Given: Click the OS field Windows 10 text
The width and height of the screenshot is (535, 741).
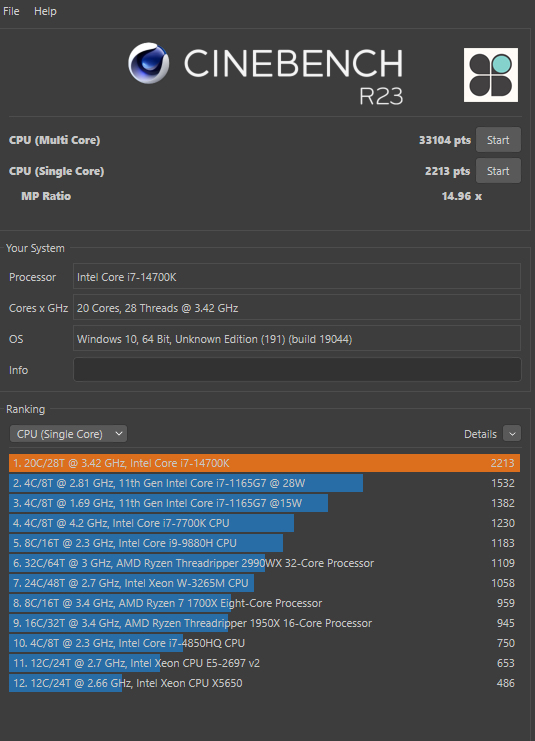Looking at the screenshot, I should (x=297, y=338).
